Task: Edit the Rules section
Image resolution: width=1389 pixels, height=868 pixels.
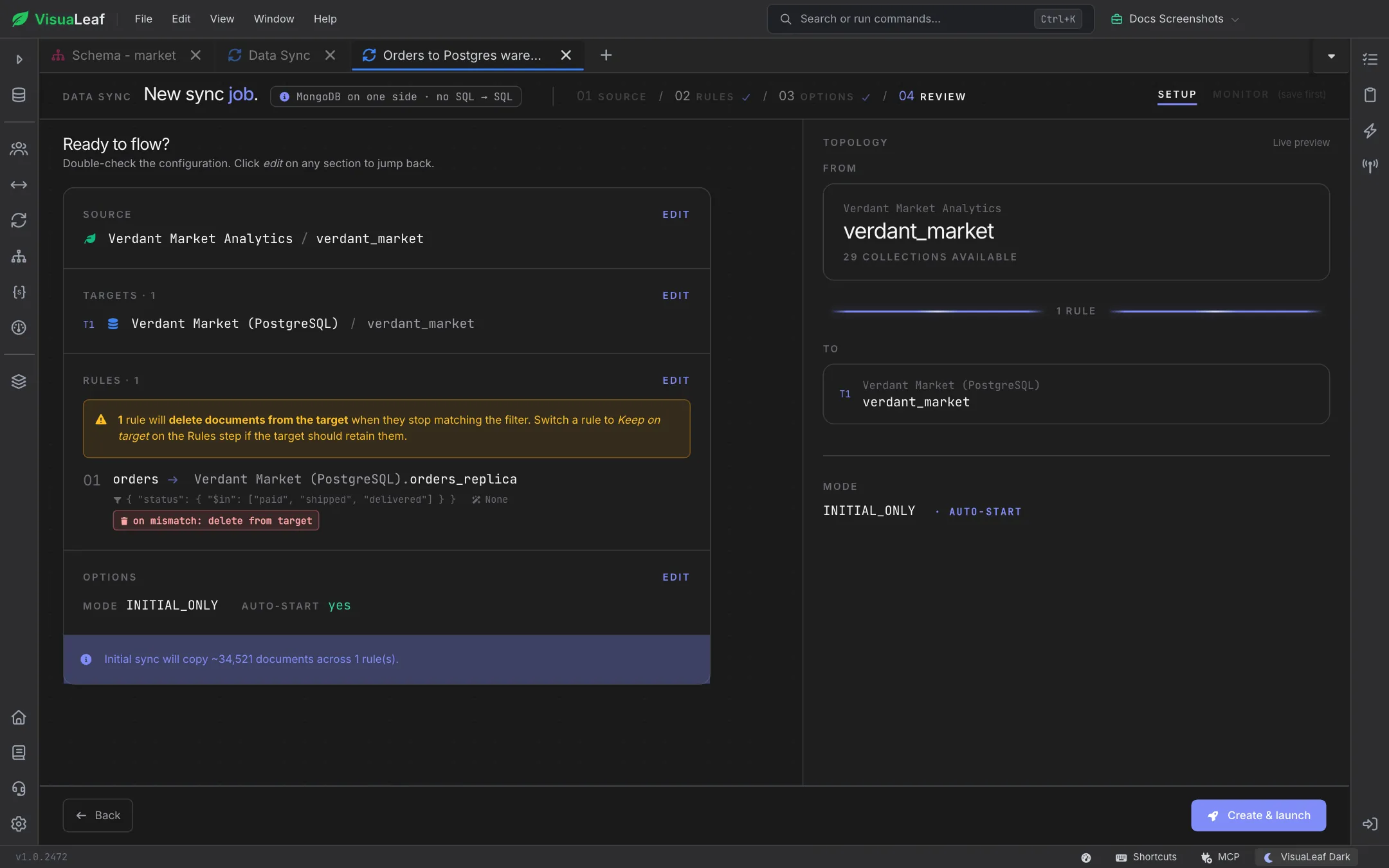Action: (676, 381)
